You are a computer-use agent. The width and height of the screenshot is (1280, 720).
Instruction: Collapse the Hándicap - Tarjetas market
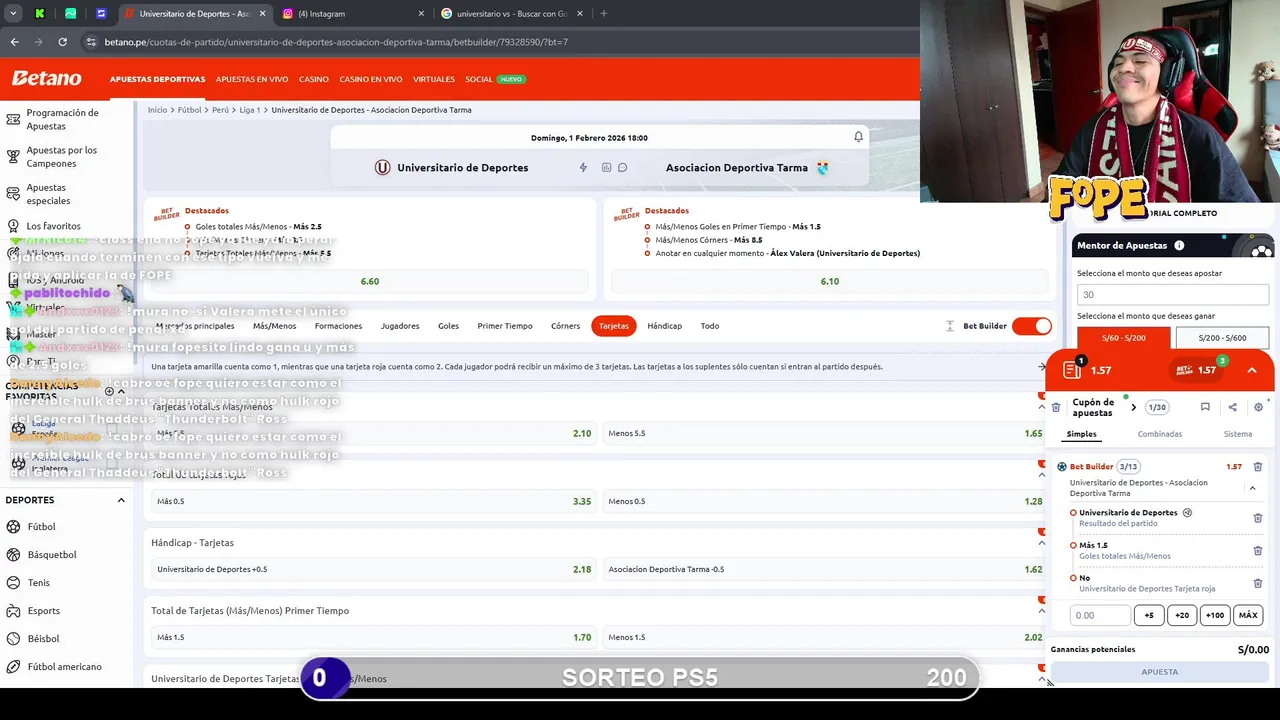point(1041,543)
